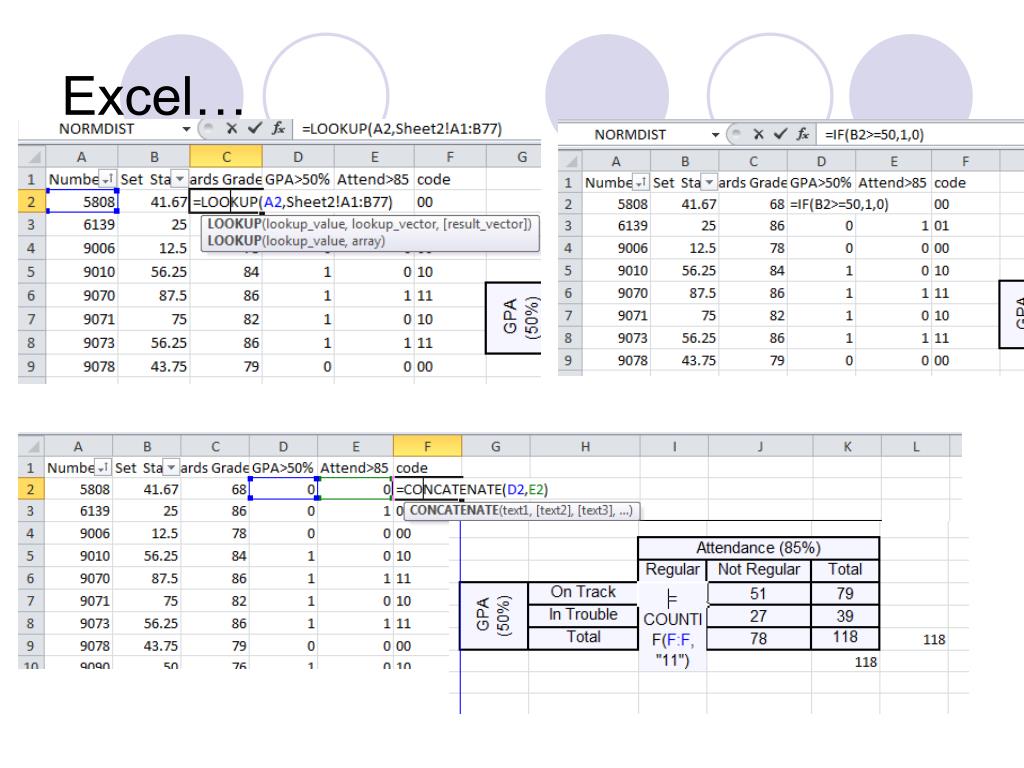1024x768 pixels.
Task: Click the 'In Trouble' row label
Action: 583,615
